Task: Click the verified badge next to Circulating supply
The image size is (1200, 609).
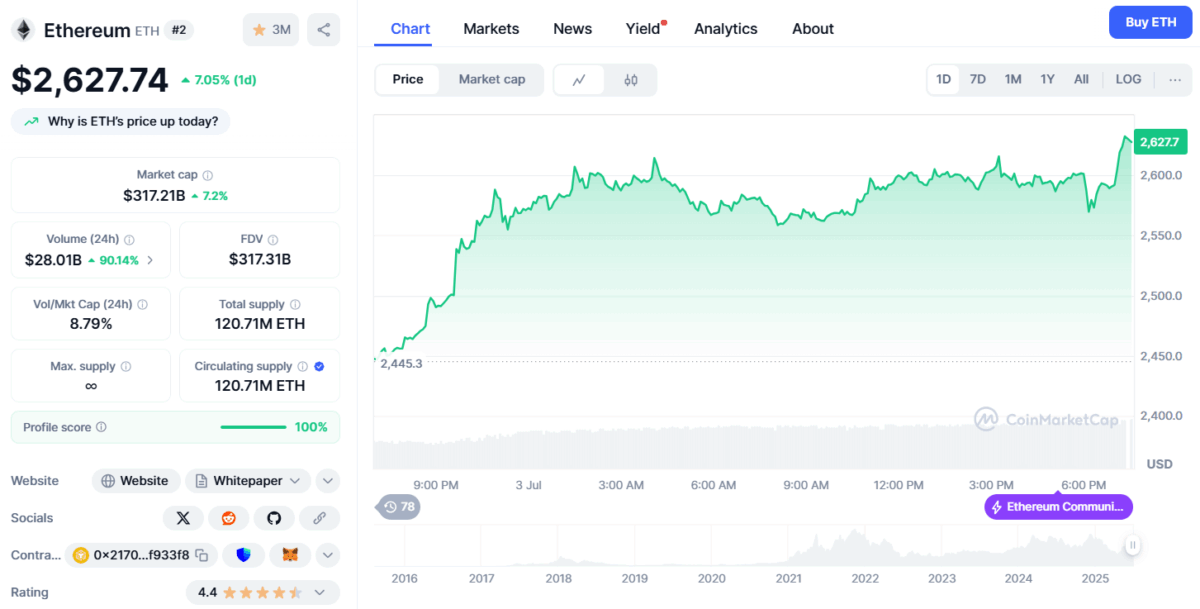Action: (319, 367)
